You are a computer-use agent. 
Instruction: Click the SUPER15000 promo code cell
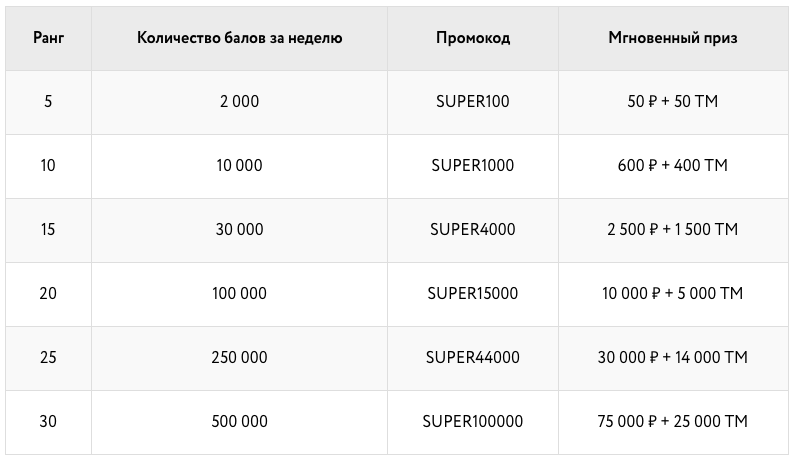coord(473,293)
